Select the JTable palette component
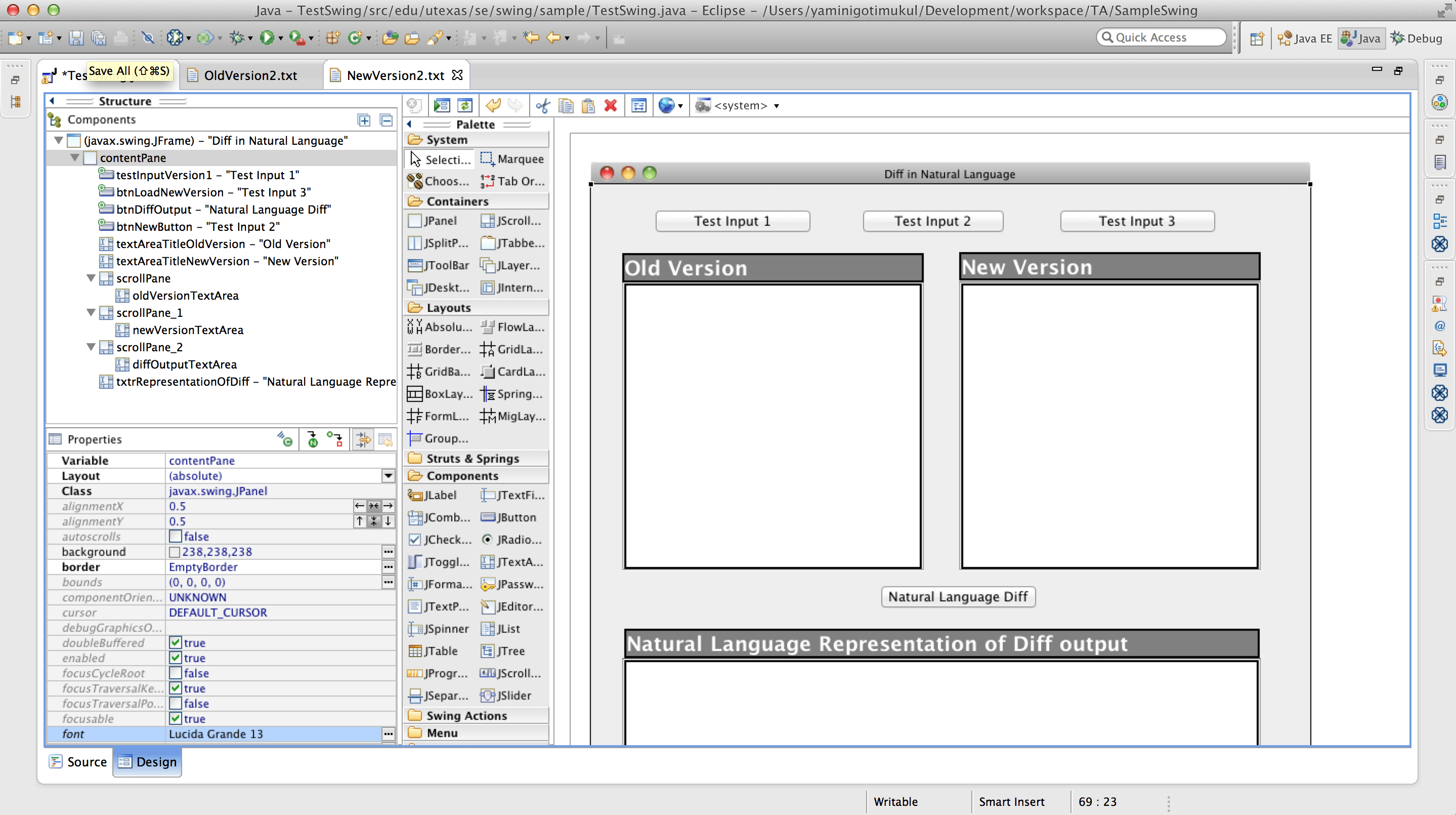 point(433,651)
